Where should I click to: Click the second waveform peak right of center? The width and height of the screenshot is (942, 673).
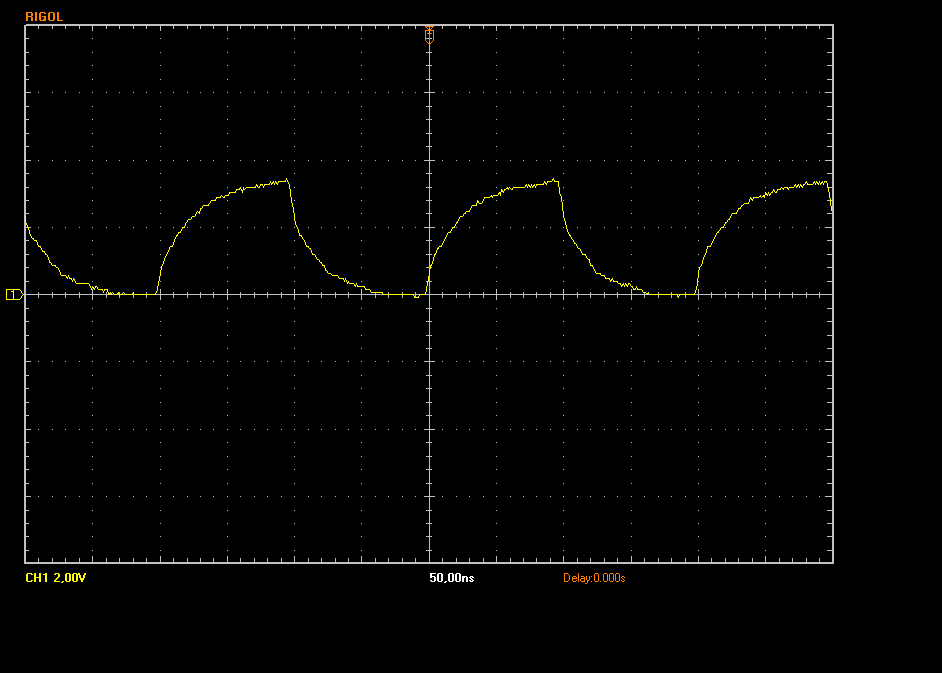click(x=556, y=180)
